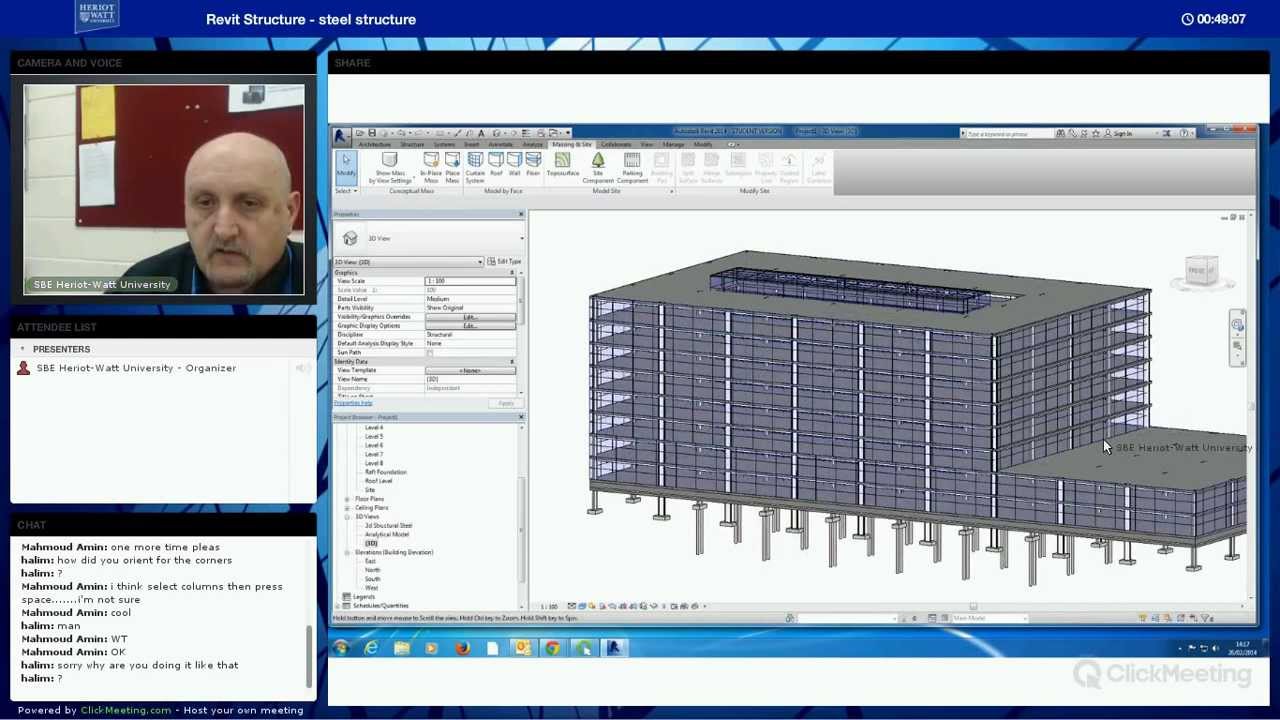
Task: Collapse the Presenters list arrow
Action: (23, 349)
